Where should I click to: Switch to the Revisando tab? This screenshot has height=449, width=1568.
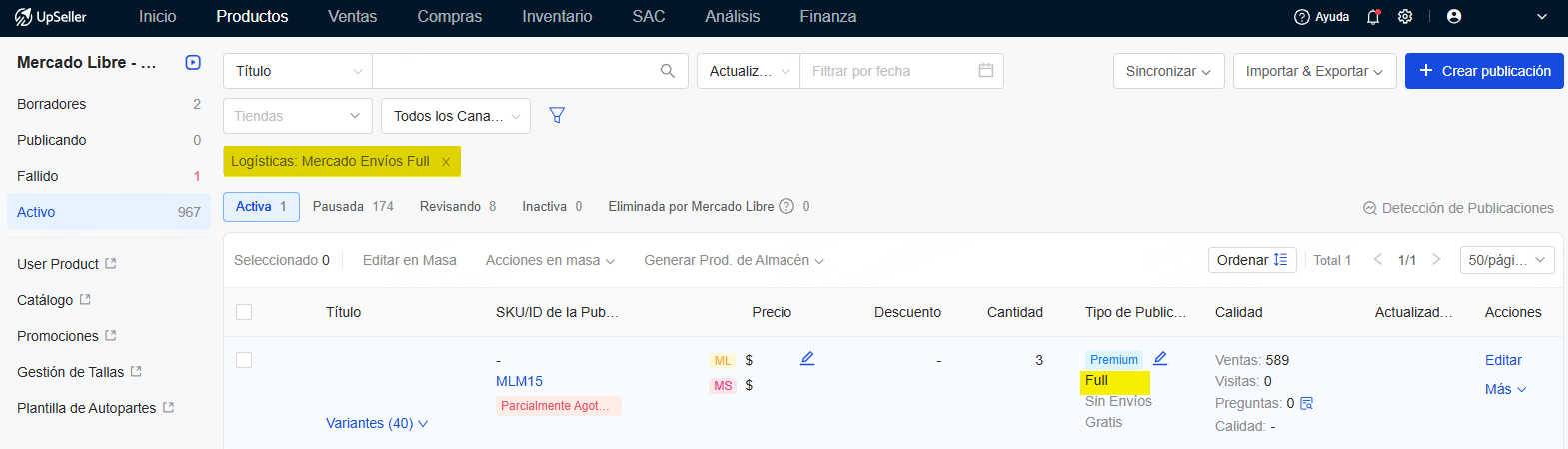458,206
